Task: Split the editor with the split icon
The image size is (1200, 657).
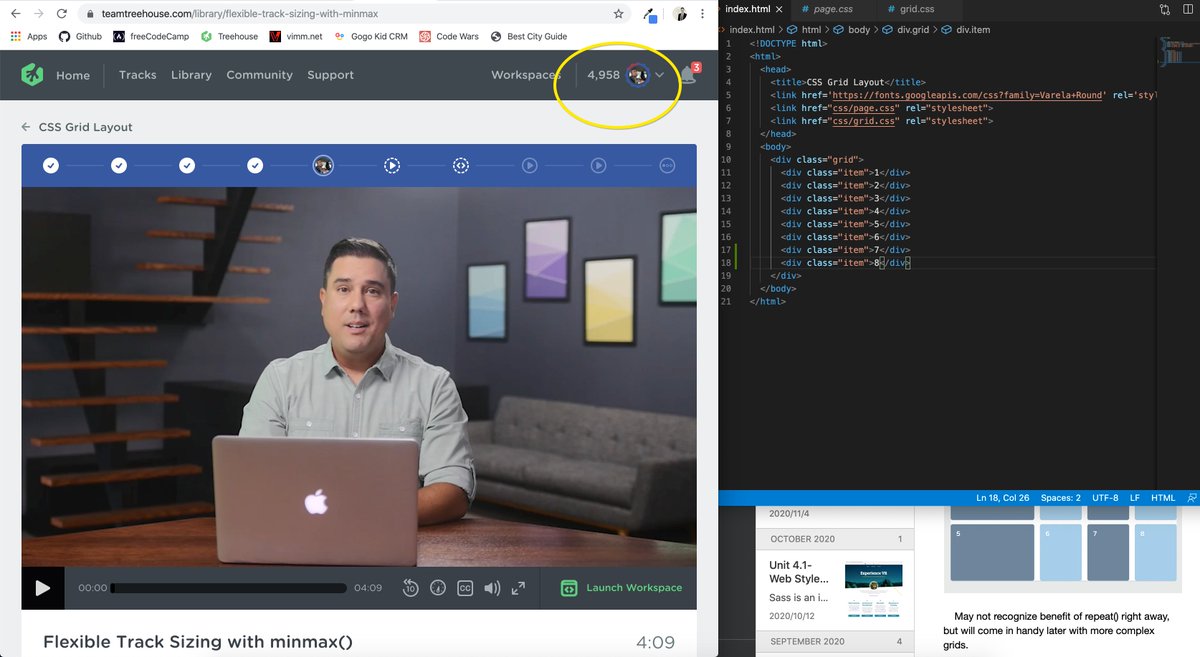Action: tap(1189, 9)
